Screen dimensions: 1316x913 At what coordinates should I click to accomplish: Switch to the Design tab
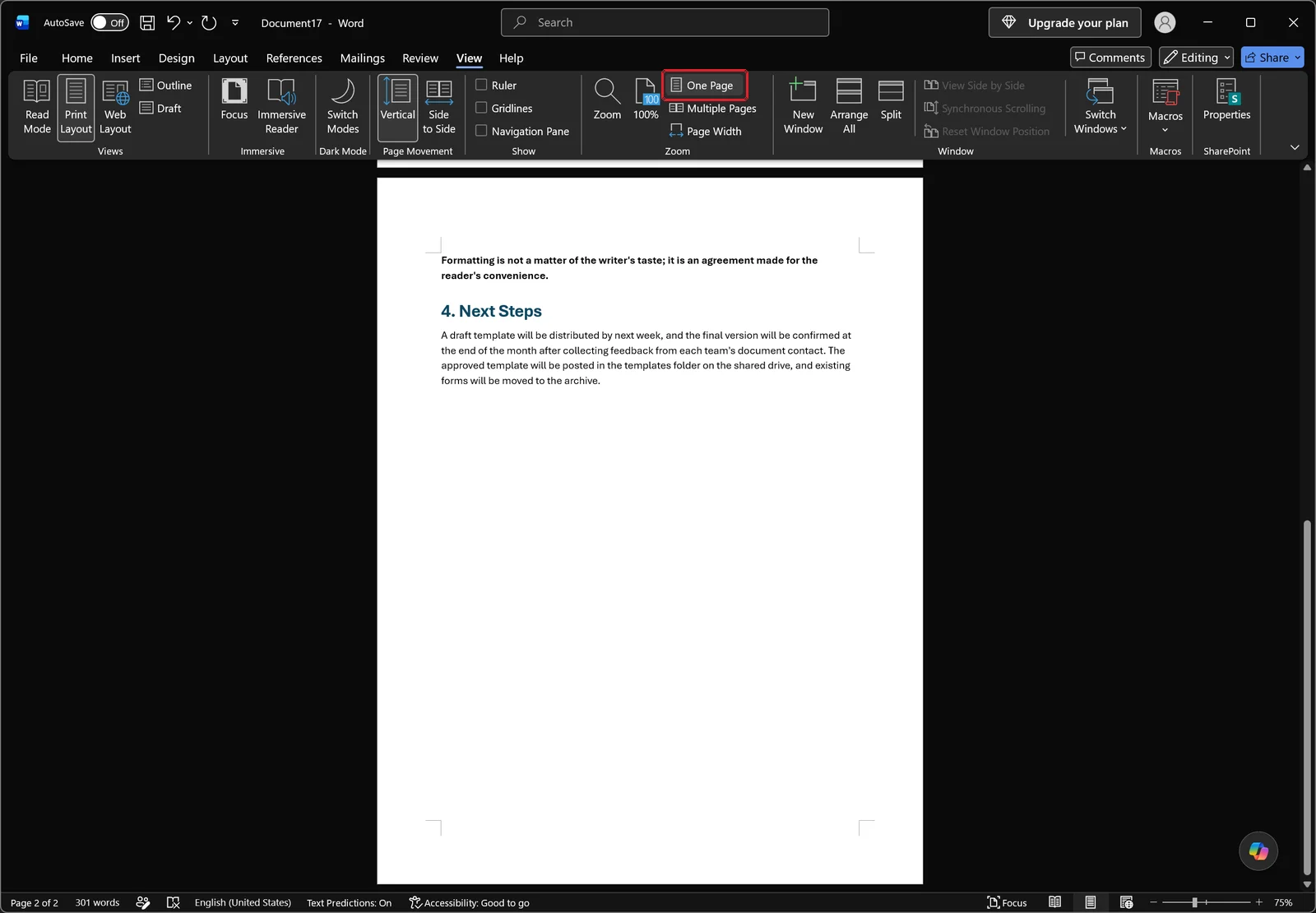click(x=177, y=58)
